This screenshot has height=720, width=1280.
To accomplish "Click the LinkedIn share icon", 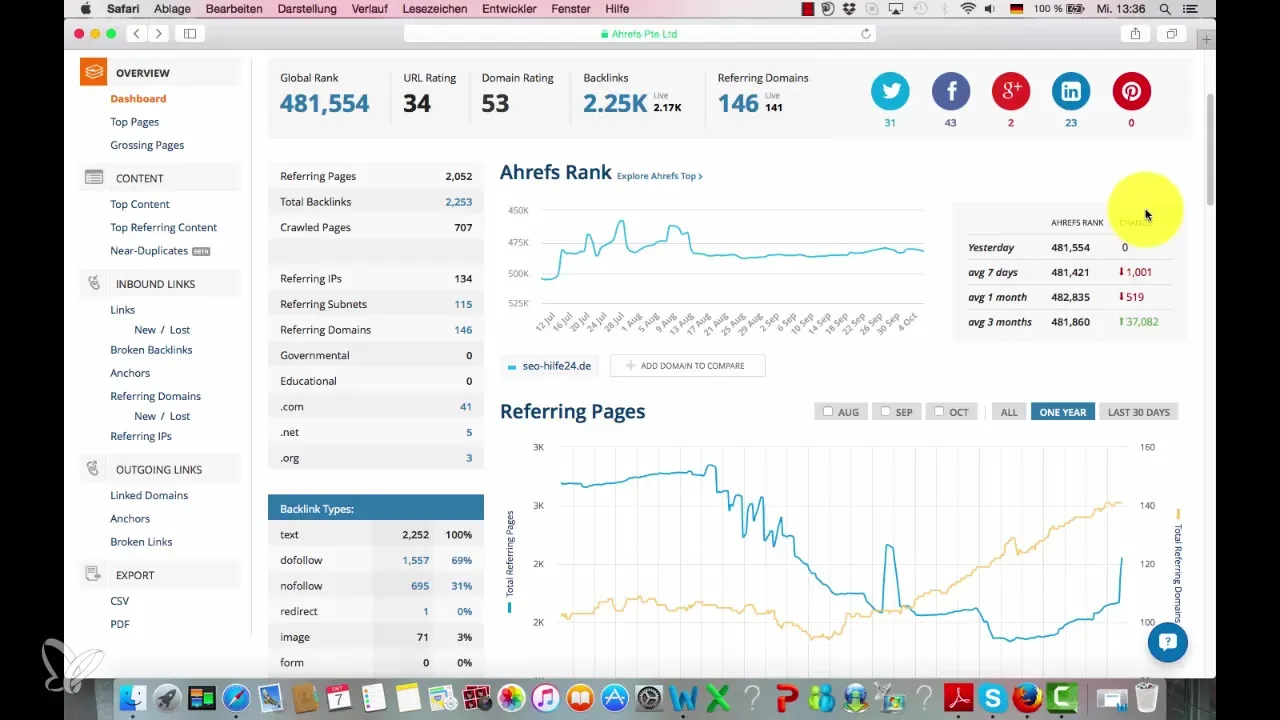I will [x=1071, y=91].
